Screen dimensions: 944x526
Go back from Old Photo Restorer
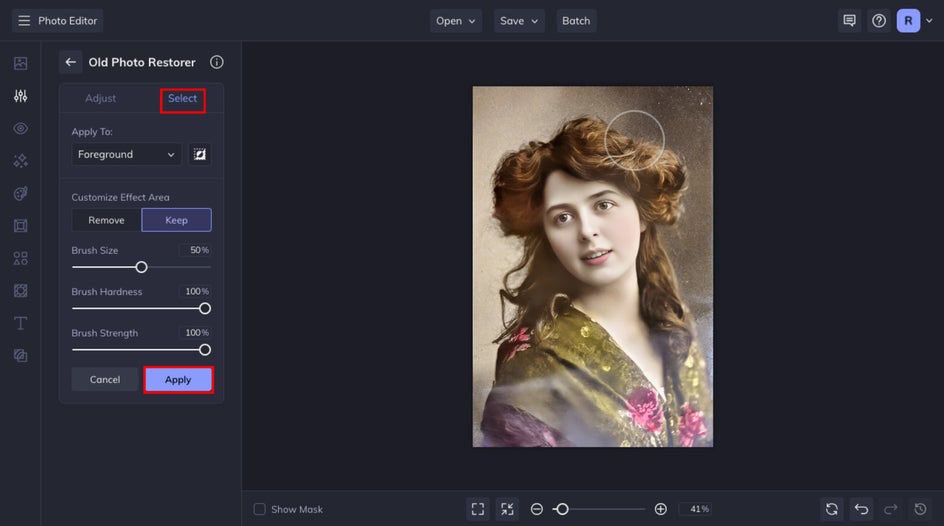tap(70, 62)
